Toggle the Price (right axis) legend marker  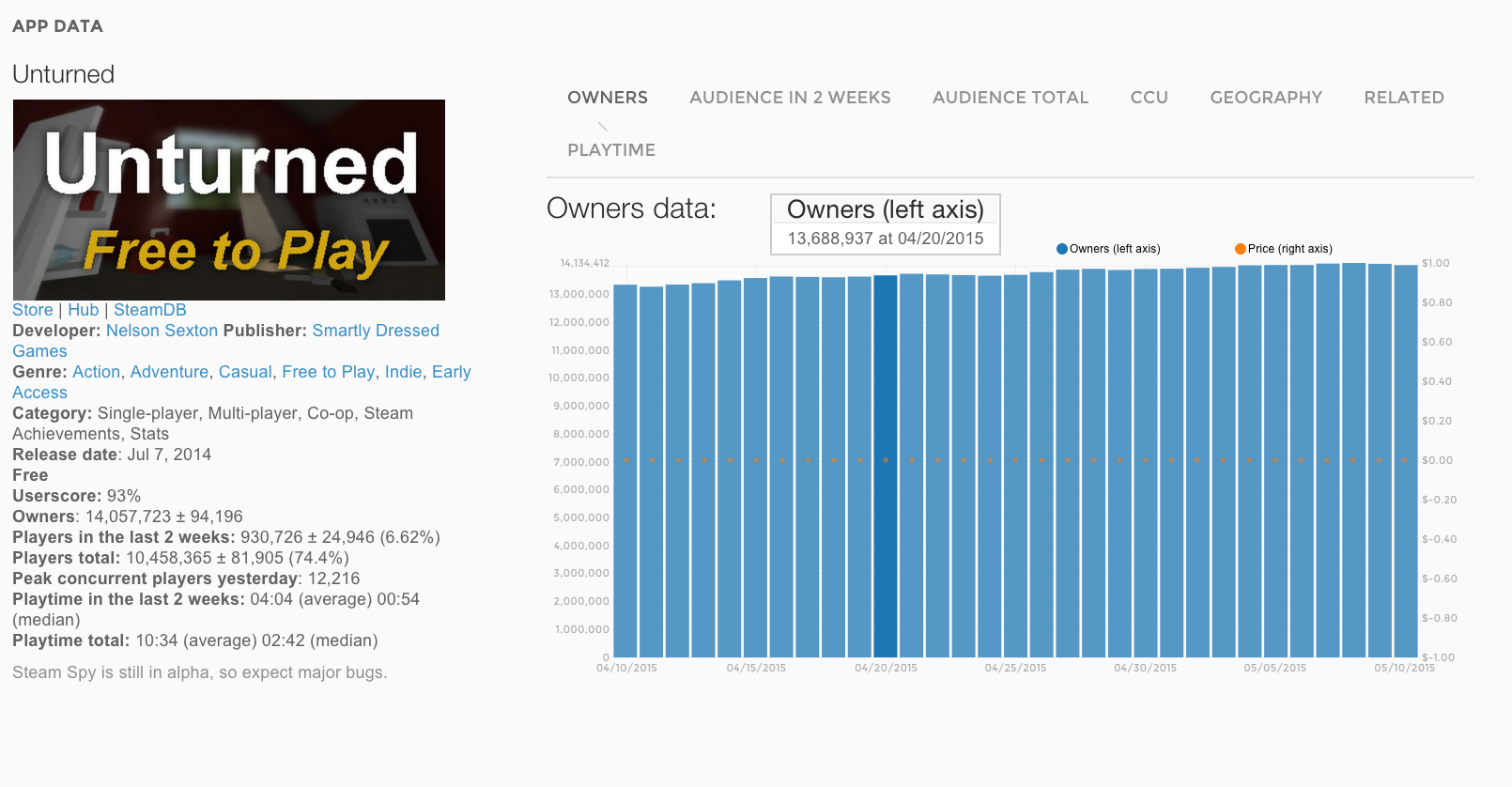(x=1241, y=249)
